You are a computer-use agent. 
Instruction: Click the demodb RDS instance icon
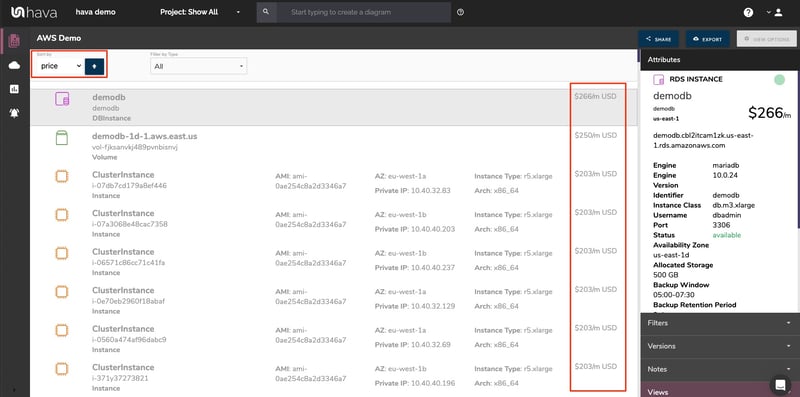[62, 99]
